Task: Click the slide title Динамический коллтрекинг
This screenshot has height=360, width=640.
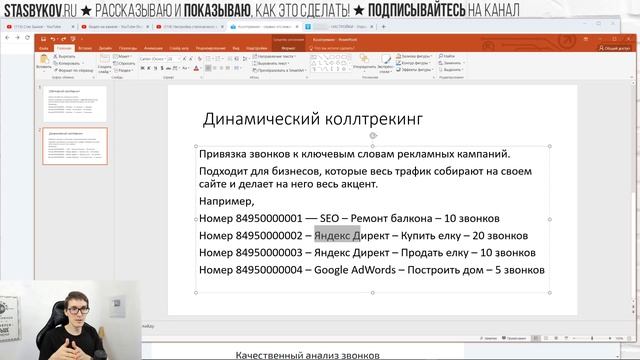Action: coord(313,119)
